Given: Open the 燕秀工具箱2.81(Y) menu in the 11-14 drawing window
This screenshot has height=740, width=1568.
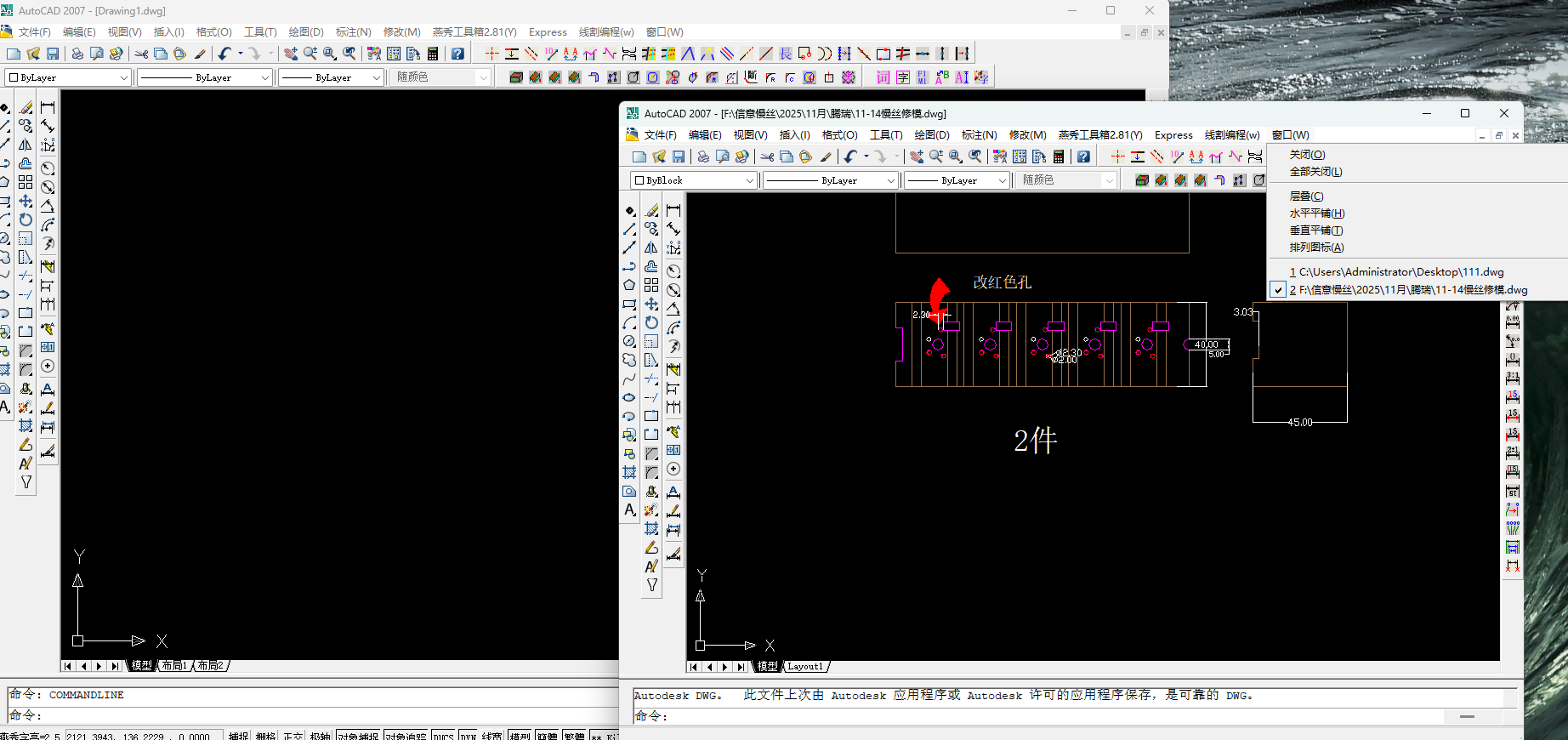Looking at the screenshot, I should [1100, 135].
